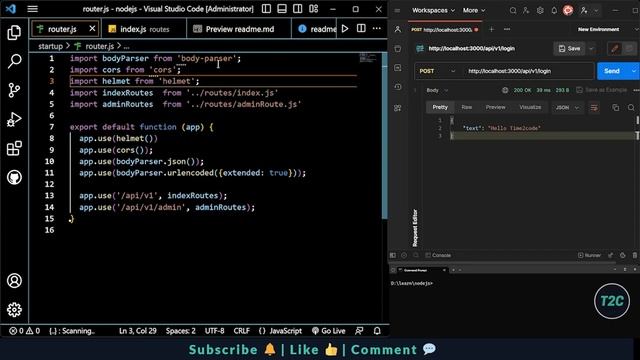
Task: Open the Send options arrow
Action: click(634, 71)
